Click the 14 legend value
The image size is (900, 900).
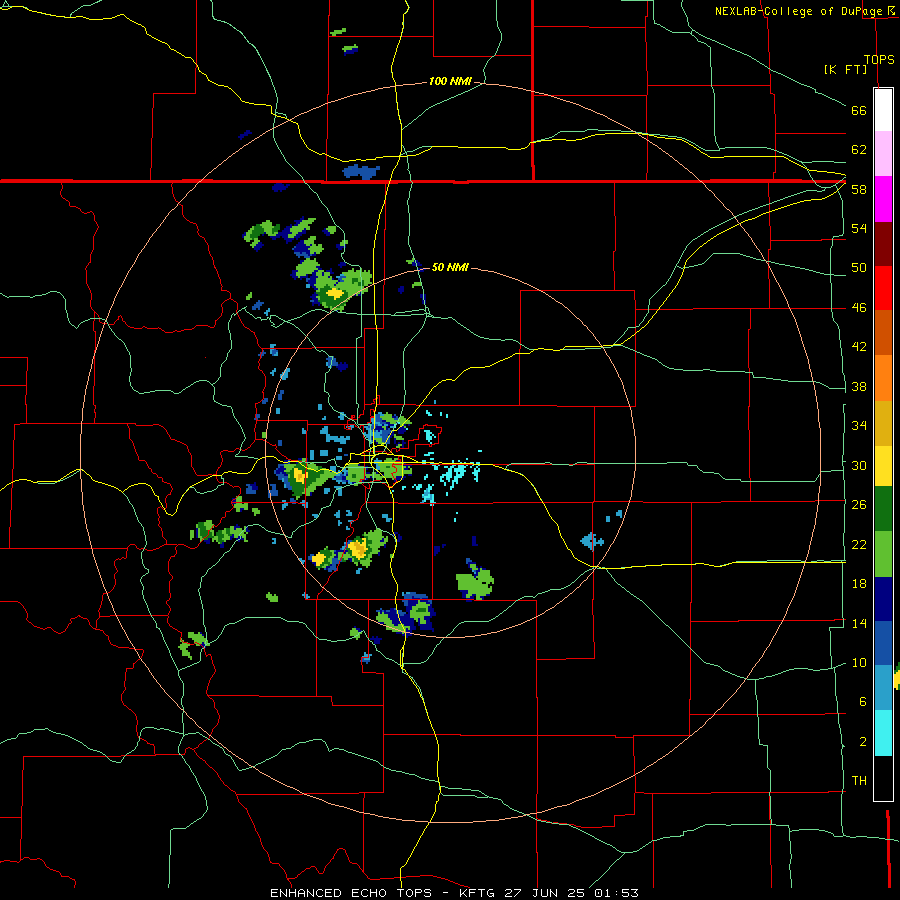pos(859,623)
